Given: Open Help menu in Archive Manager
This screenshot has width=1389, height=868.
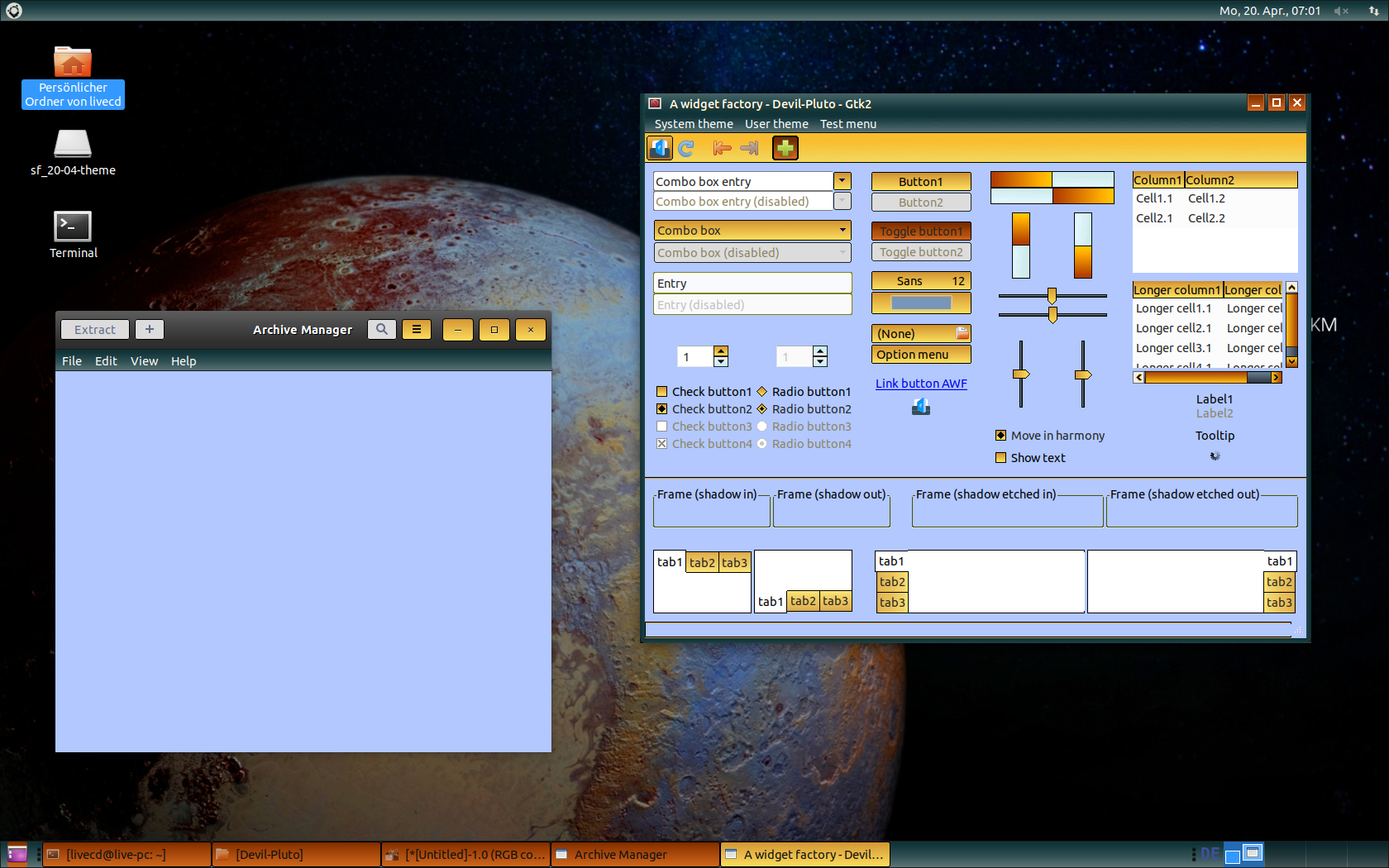Looking at the screenshot, I should [x=184, y=361].
